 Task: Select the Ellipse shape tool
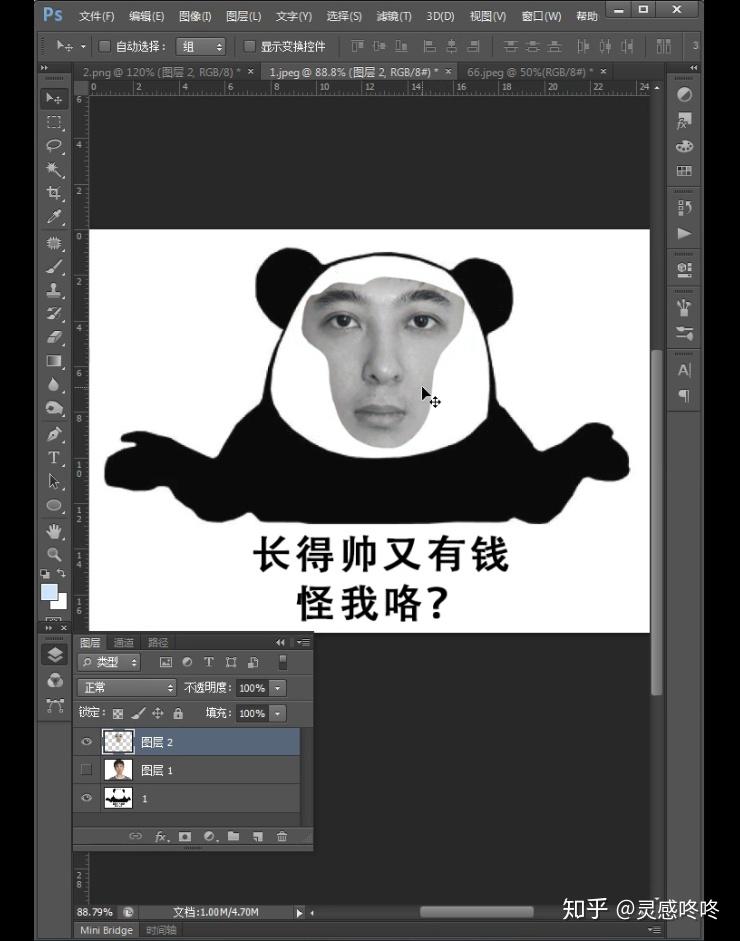pos(54,505)
